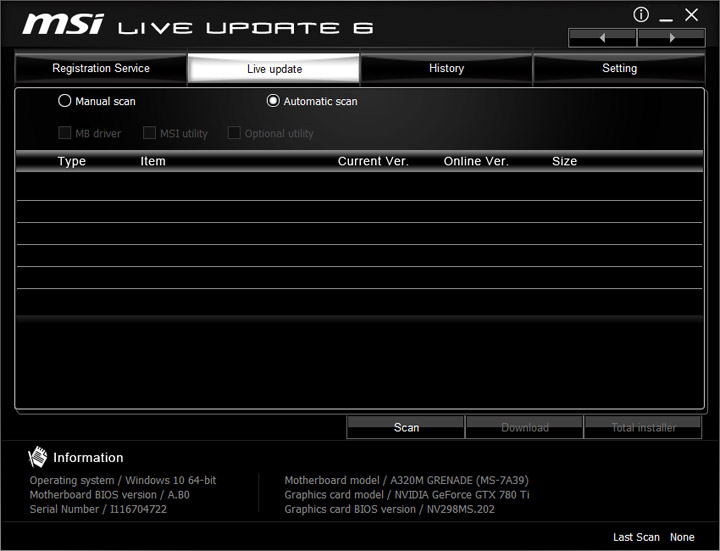Click the Size column header
The image size is (720, 551).
click(564, 161)
